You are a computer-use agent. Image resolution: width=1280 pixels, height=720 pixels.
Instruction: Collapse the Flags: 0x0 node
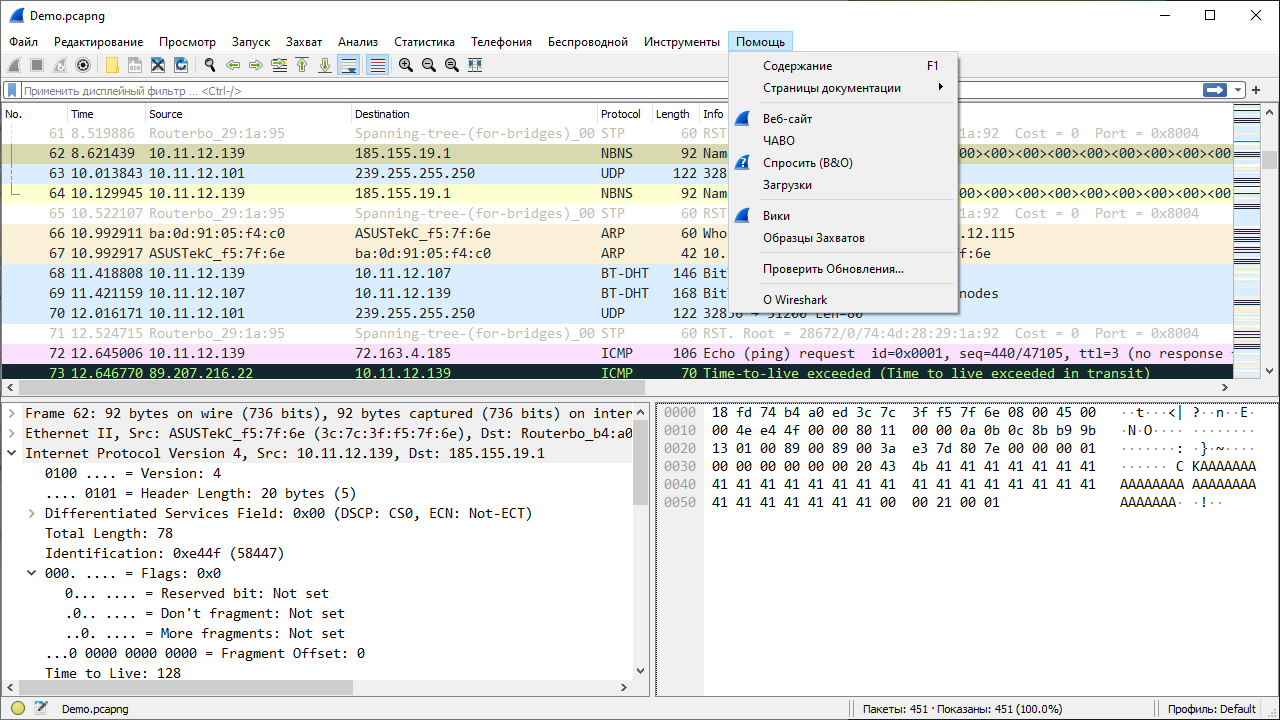(x=31, y=573)
